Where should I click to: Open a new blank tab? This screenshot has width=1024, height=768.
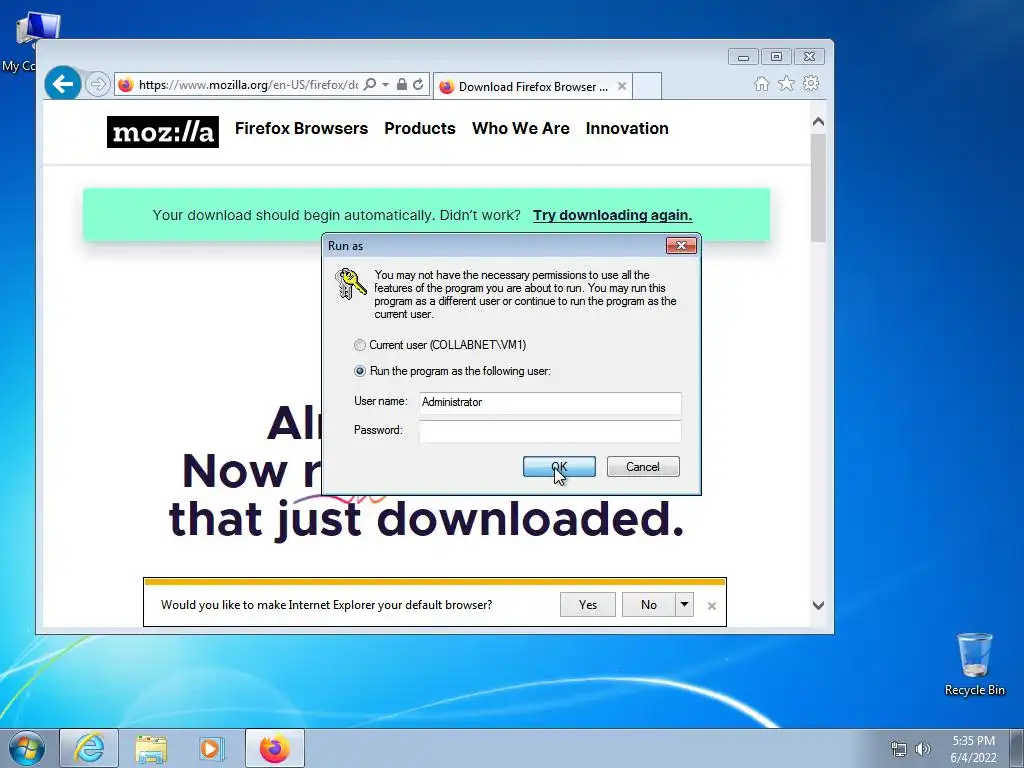(x=647, y=86)
